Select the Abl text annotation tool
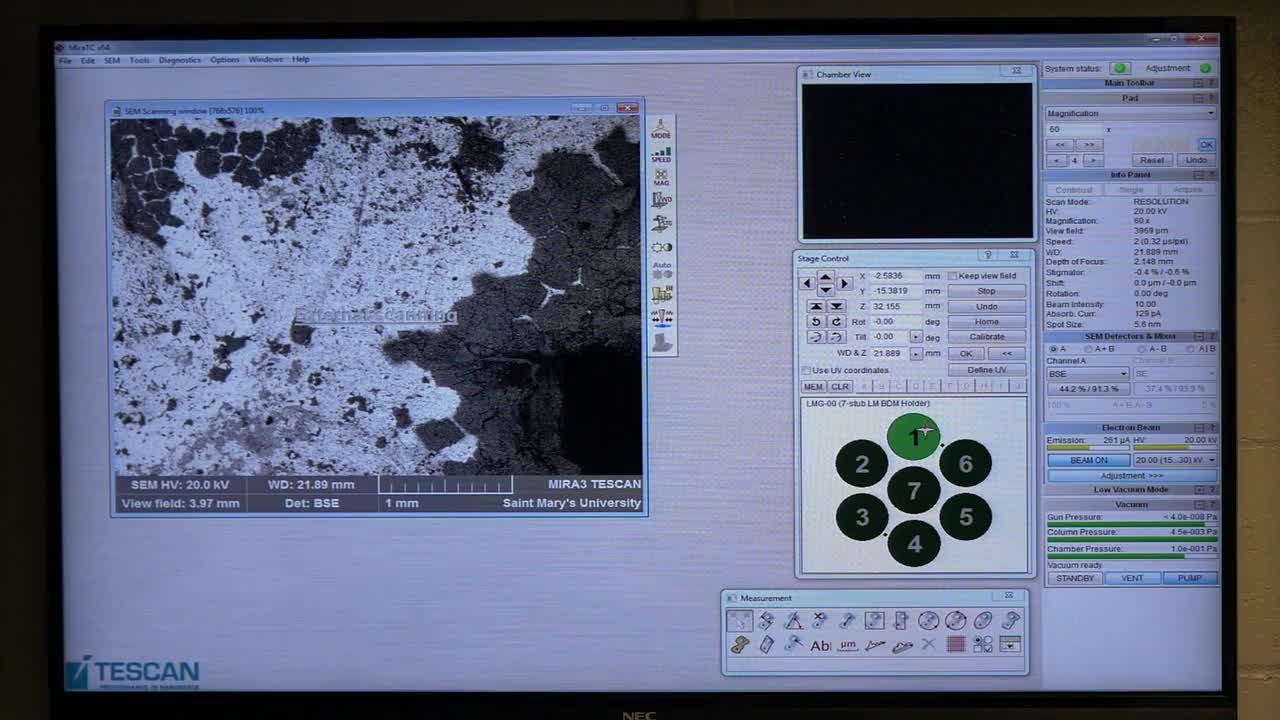Image resolution: width=1280 pixels, height=720 pixels. (x=820, y=645)
